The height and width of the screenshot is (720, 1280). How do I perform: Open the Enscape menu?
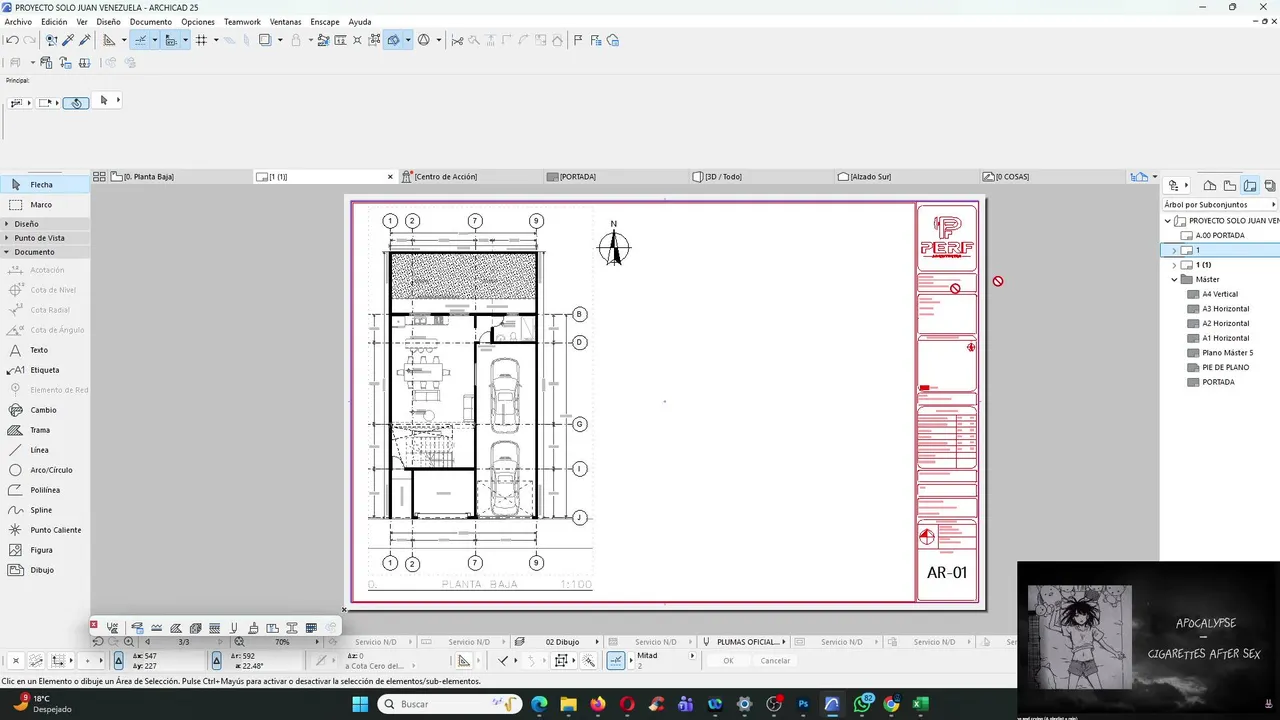pos(325,21)
